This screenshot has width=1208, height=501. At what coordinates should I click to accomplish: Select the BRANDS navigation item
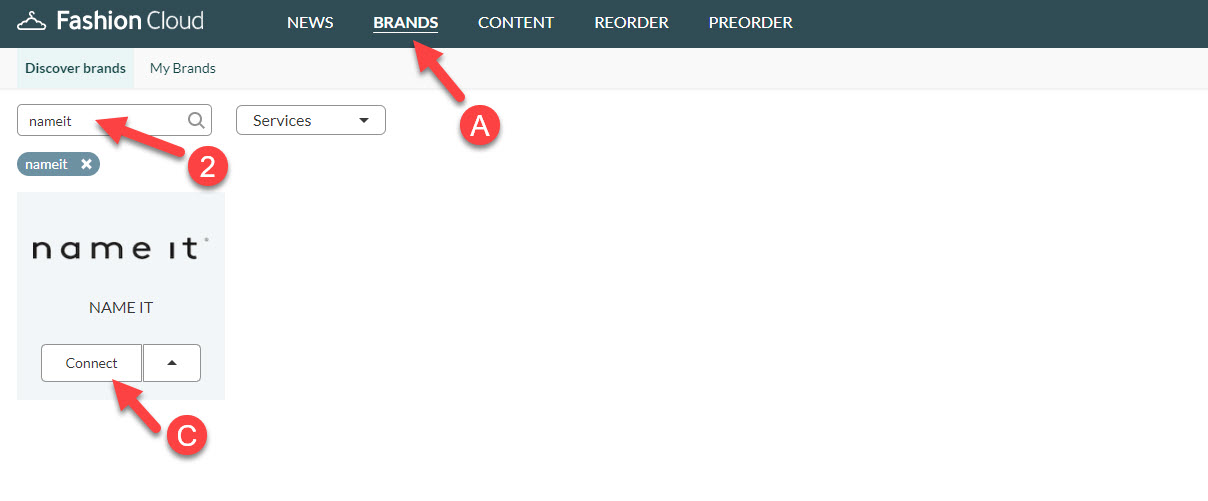click(405, 23)
